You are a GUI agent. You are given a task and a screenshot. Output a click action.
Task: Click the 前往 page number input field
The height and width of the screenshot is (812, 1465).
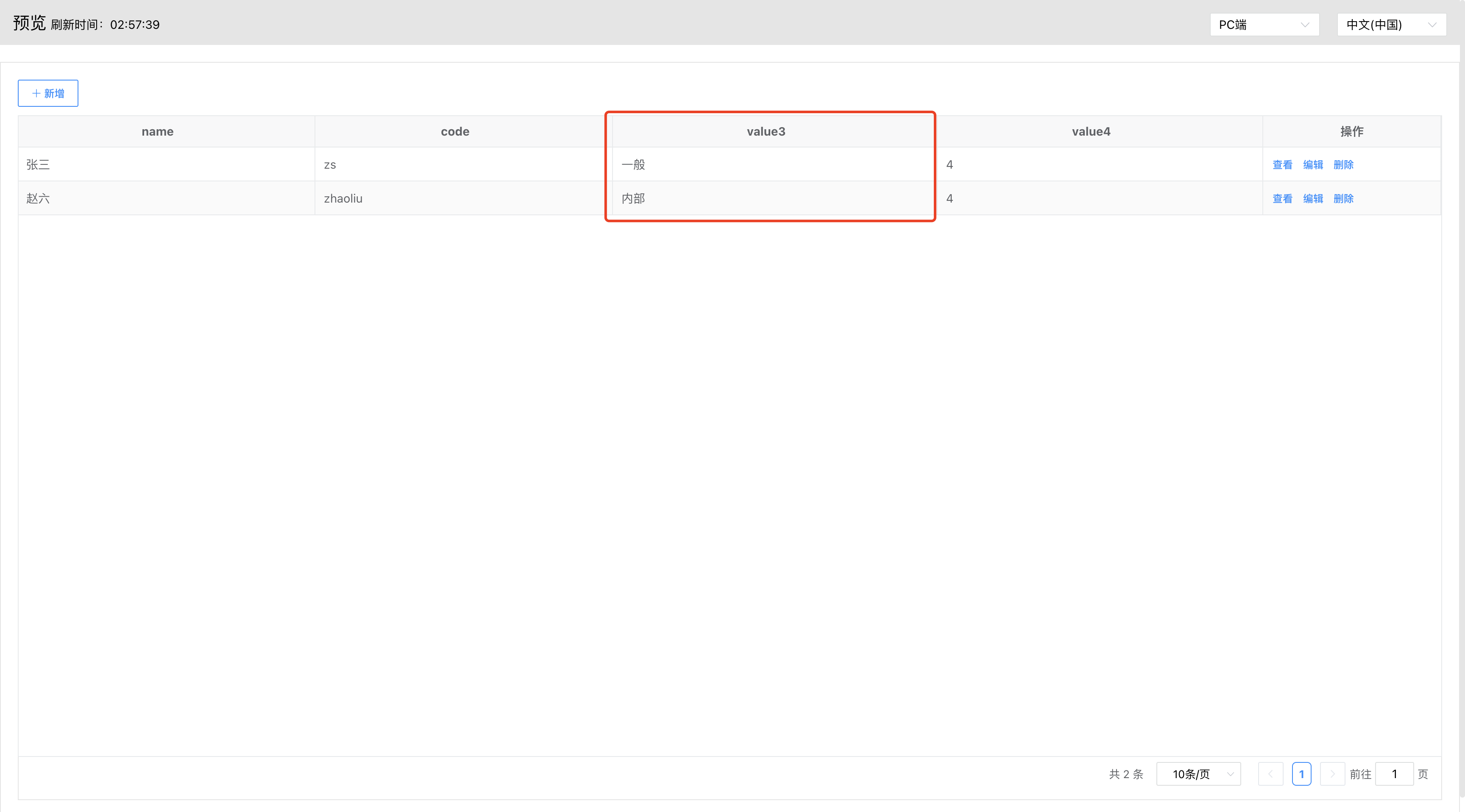pos(1394,774)
